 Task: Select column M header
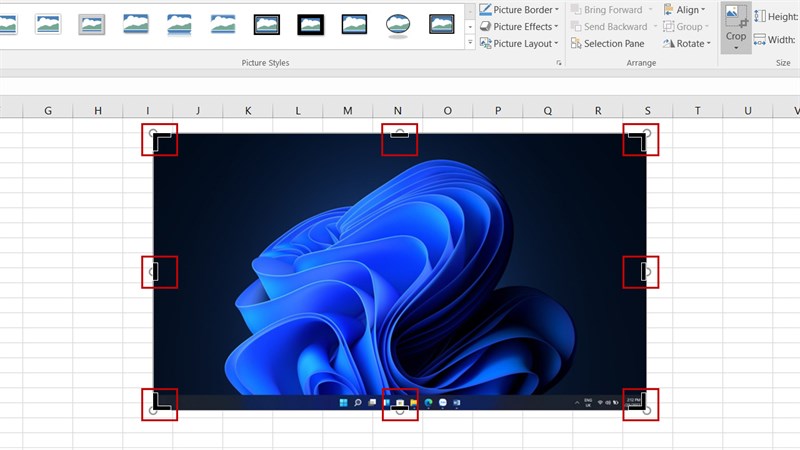(348, 111)
